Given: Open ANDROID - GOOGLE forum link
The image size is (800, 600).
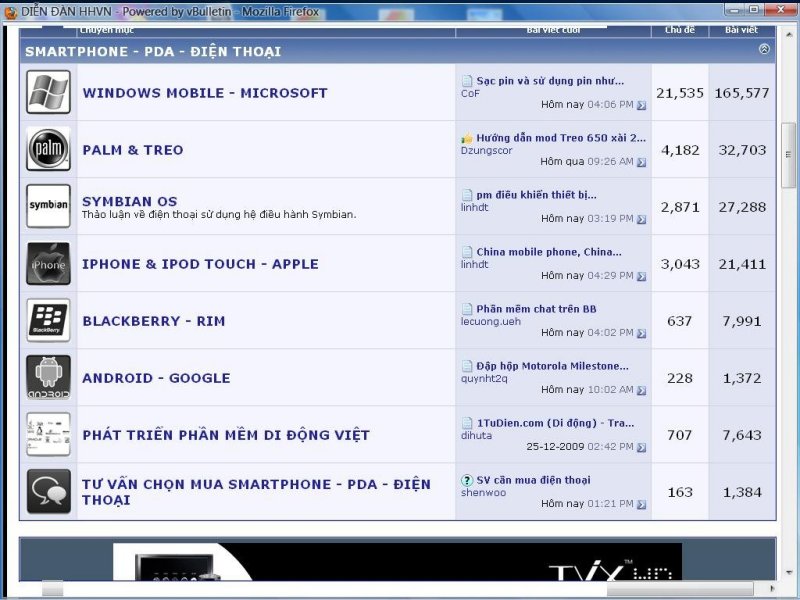Looking at the screenshot, I should coord(156,378).
